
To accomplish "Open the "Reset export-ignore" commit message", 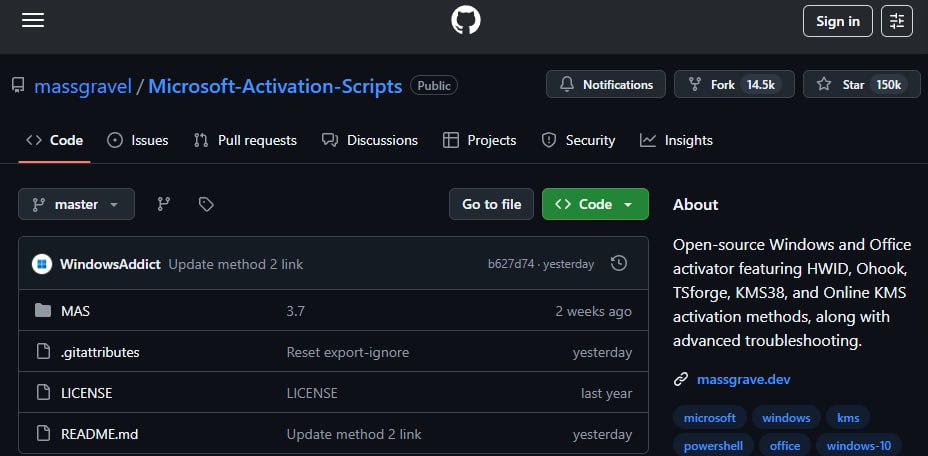I will pyautogui.click(x=347, y=352).
